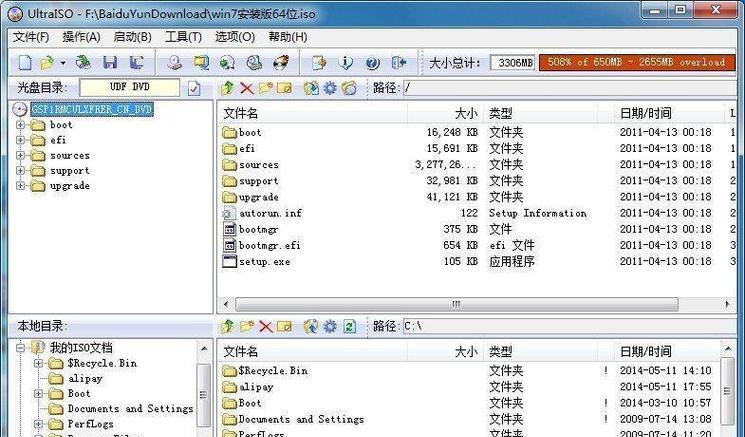Click the Make CD/DVD Image icon
Viewport: 745px width, 437px height.
[175, 63]
